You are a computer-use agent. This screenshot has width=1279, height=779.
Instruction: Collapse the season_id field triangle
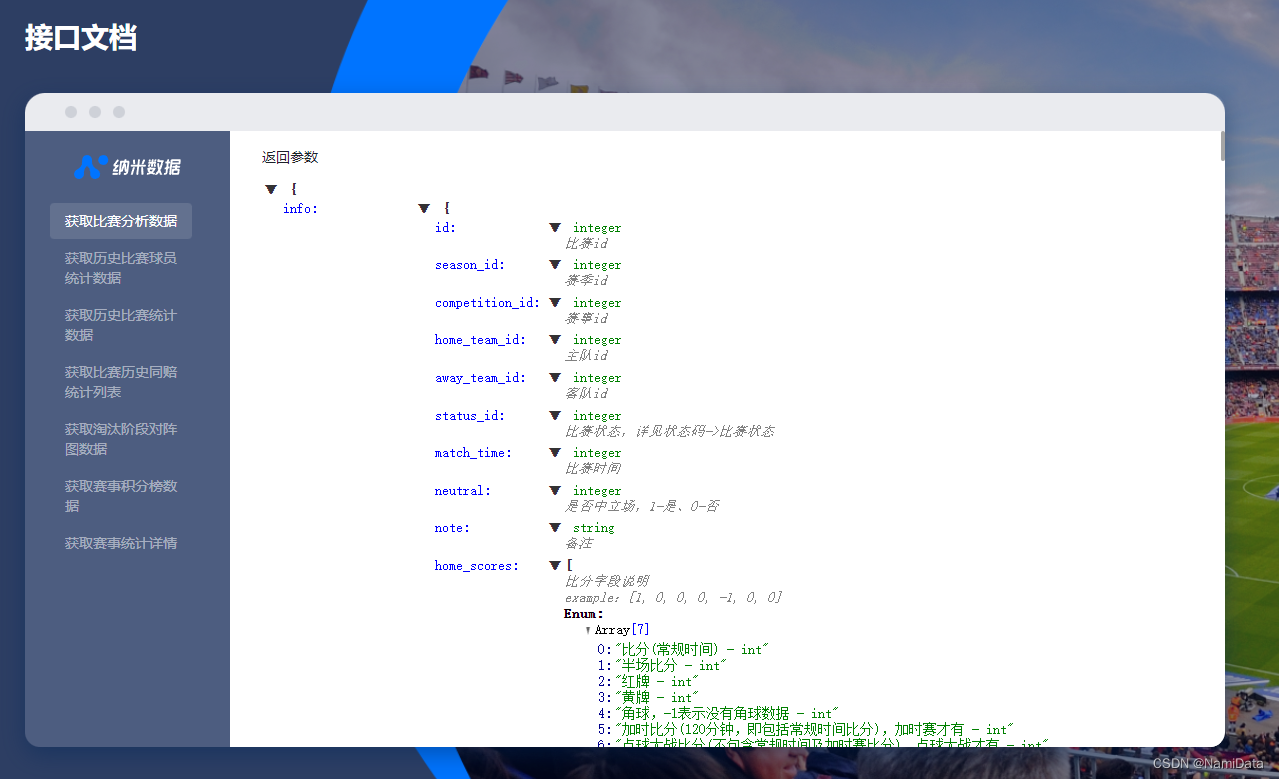point(555,265)
